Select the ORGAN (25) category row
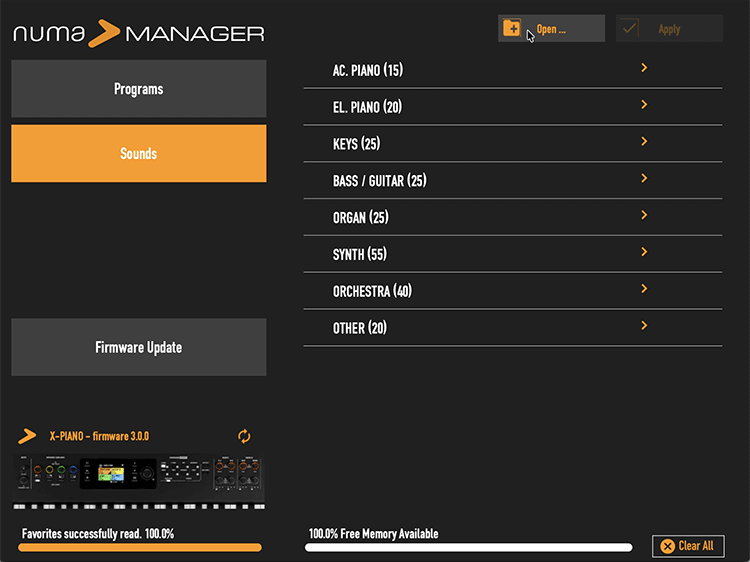This screenshot has width=750, height=562. click(512, 217)
